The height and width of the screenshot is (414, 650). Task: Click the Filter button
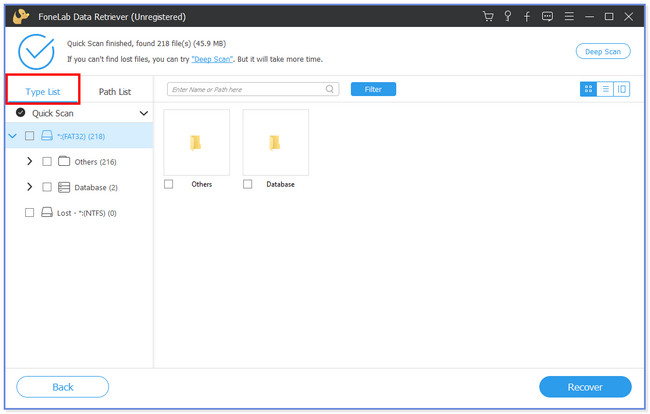pos(373,89)
